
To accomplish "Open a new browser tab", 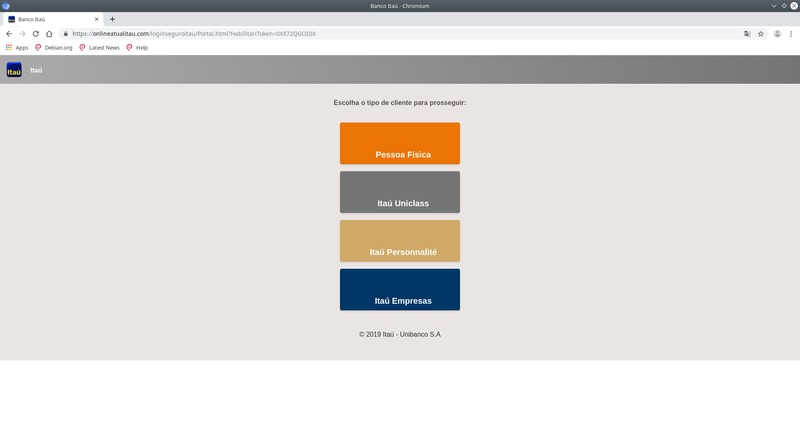I will pos(112,19).
